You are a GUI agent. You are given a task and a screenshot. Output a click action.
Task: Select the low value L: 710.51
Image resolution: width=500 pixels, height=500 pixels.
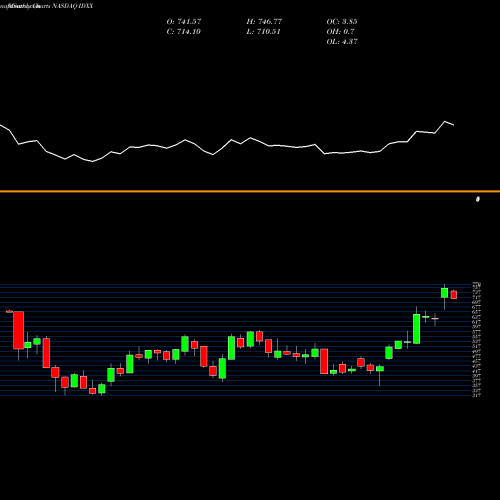(263, 32)
